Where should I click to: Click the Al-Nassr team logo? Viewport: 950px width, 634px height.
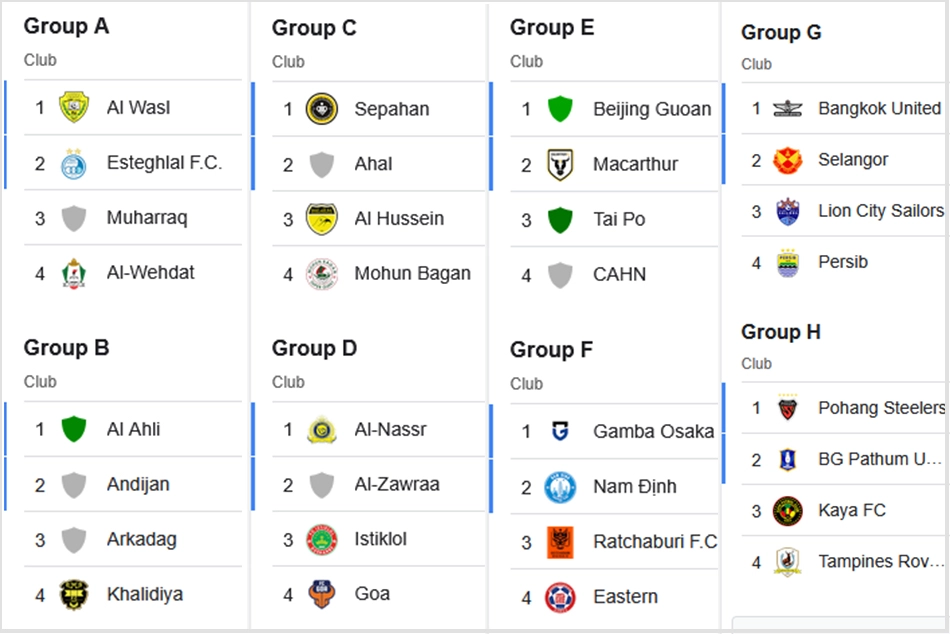click(x=321, y=430)
